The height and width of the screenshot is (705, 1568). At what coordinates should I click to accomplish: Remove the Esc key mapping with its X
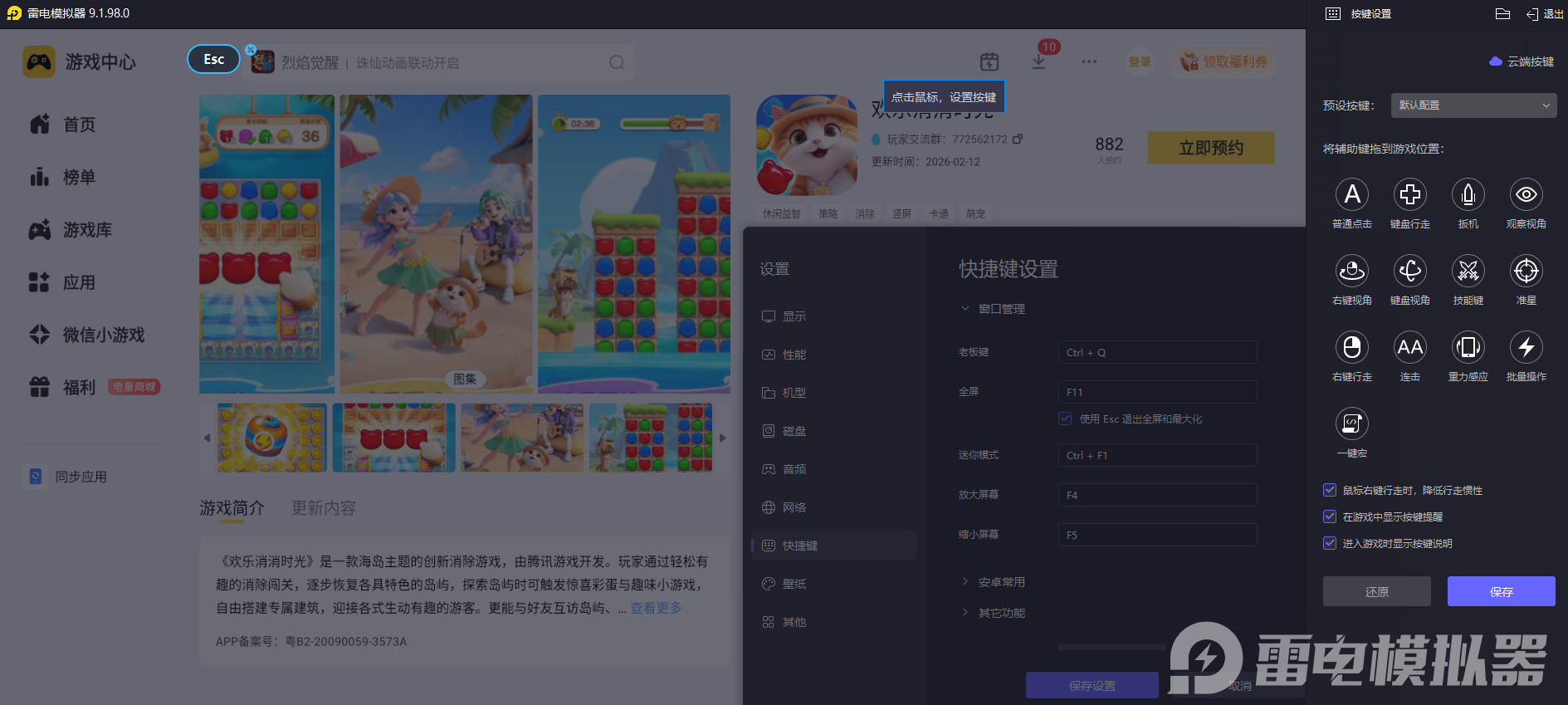point(251,50)
